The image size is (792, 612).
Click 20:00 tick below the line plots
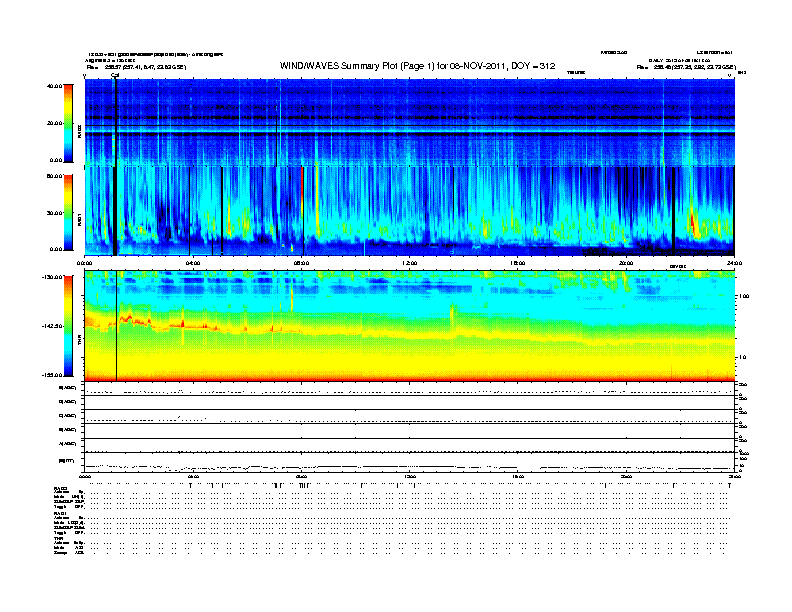pos(626,477)
